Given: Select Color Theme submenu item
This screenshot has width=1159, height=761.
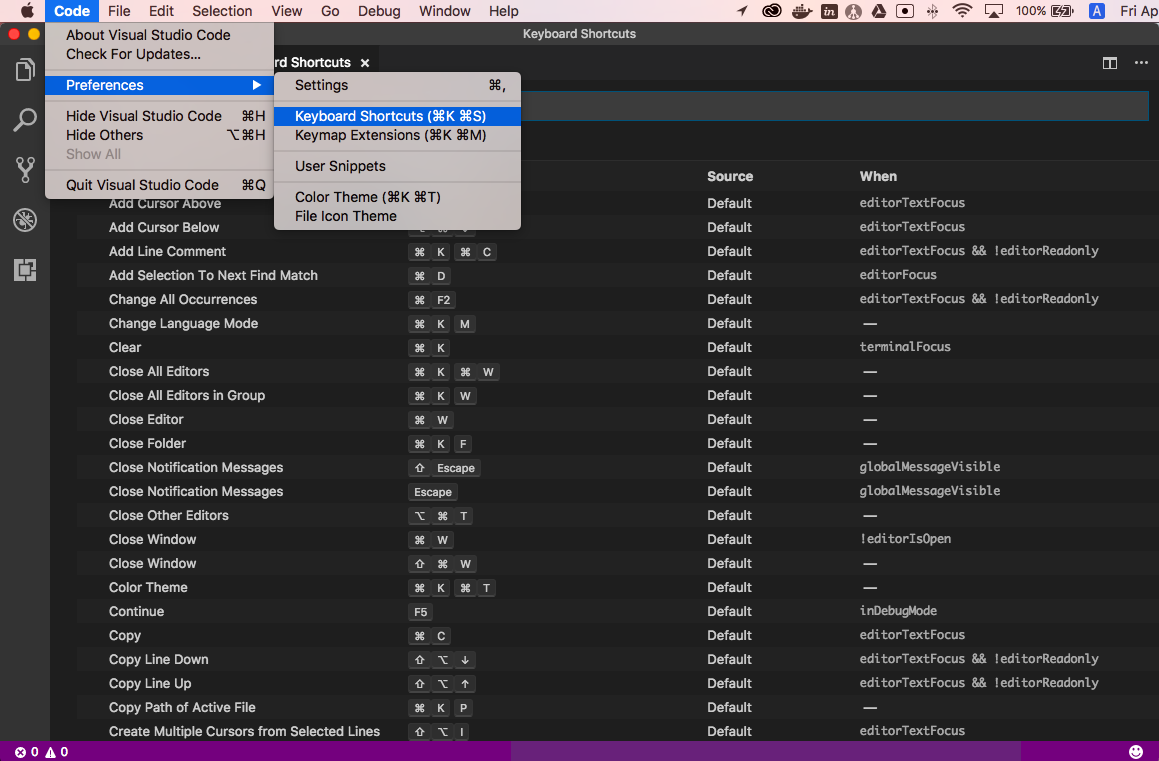Looking at the screenshot, I should pyautogui.click(x=397, y=197).
